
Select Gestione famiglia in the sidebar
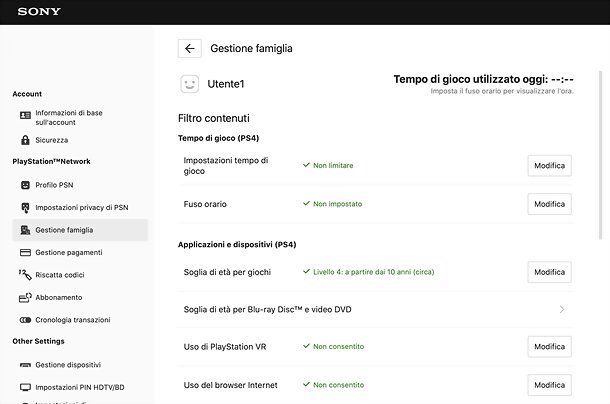coord(80,230)
